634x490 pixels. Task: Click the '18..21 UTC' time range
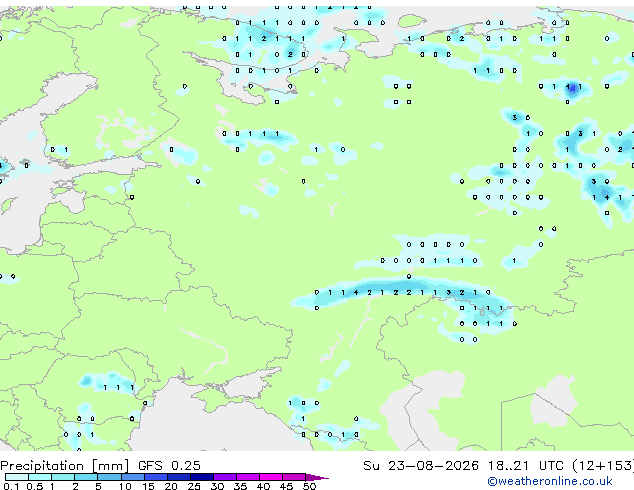[525, 466]
